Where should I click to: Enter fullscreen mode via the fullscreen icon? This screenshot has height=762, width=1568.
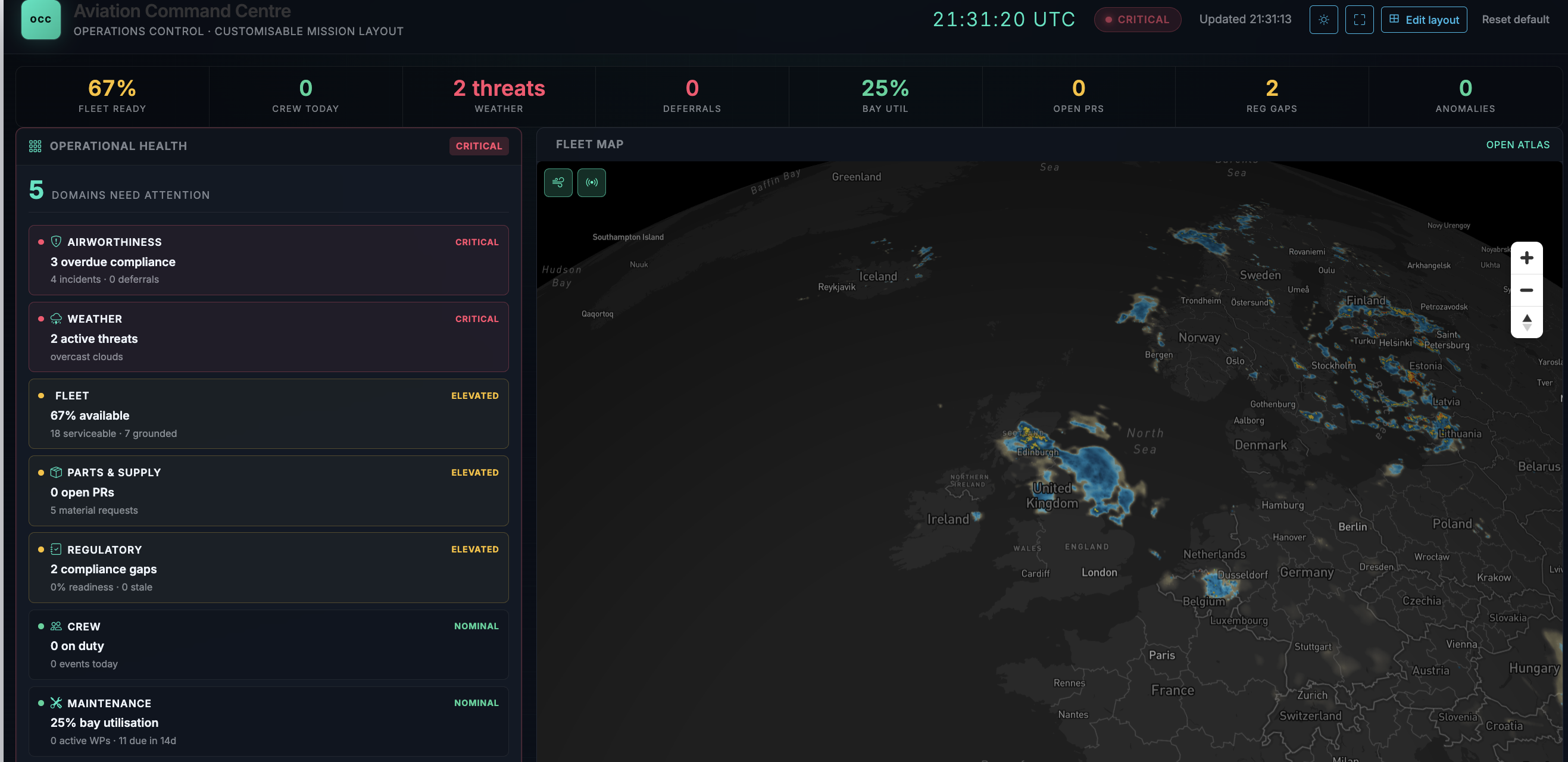(1359, 20)
